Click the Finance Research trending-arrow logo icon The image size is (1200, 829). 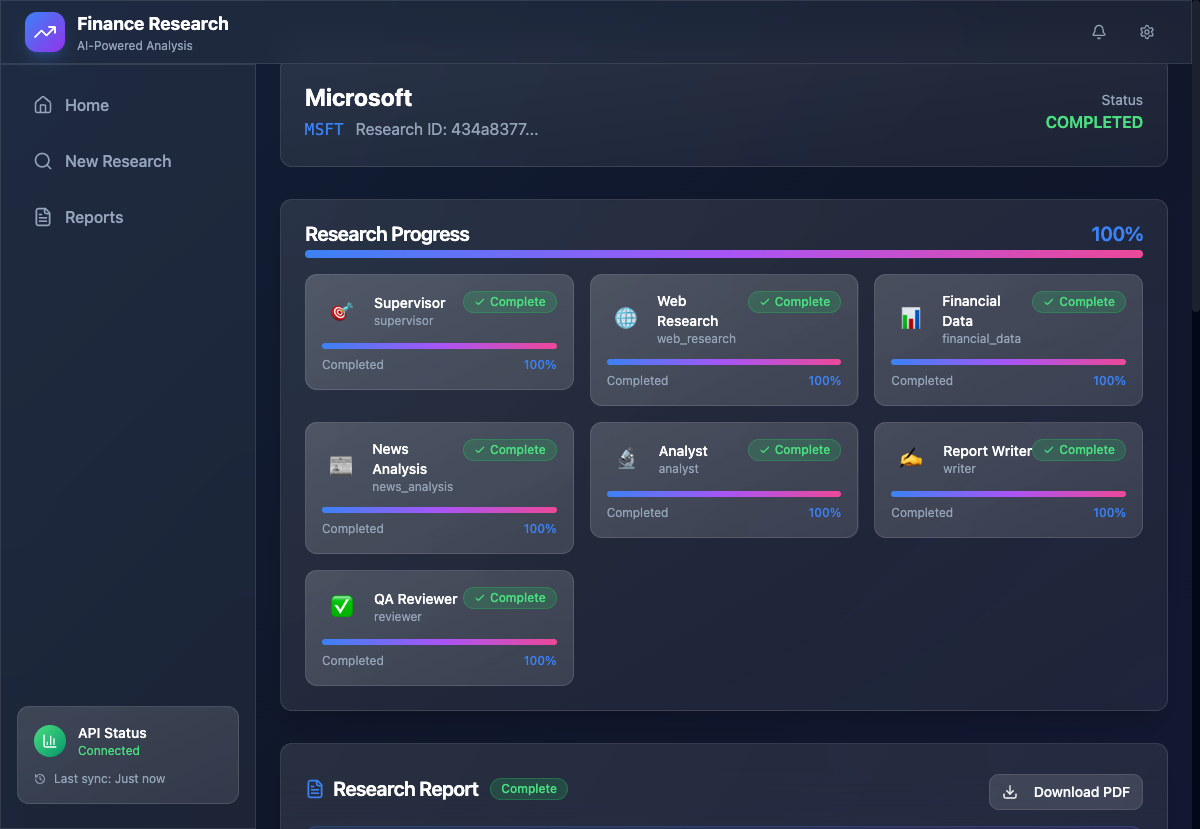(44, 32)
